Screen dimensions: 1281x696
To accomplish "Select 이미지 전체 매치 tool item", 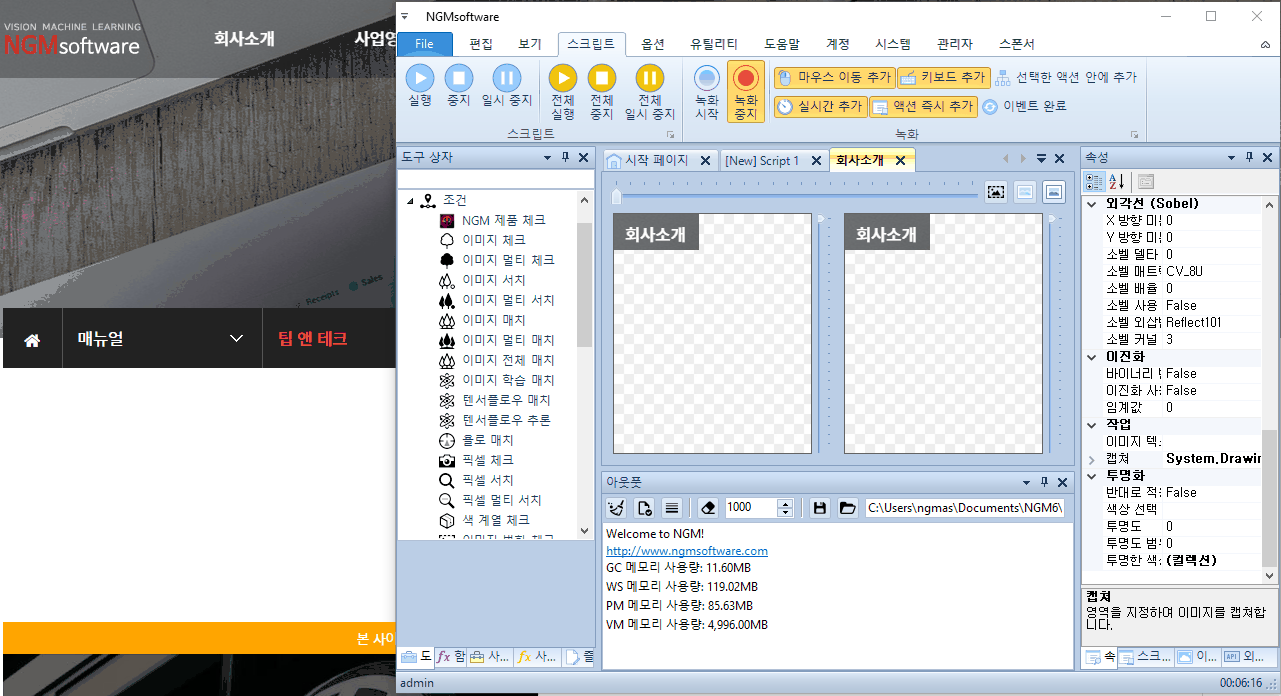I will 507,360.
